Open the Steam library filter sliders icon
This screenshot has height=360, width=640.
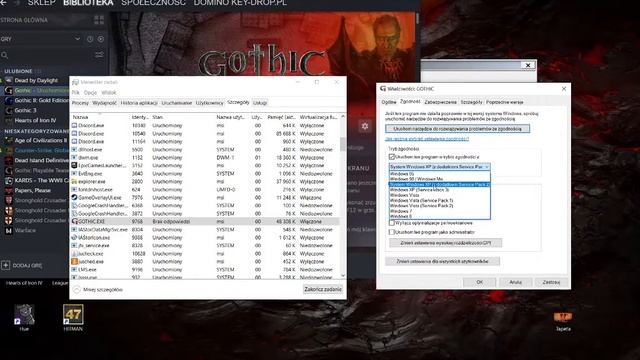coord(99,55)
